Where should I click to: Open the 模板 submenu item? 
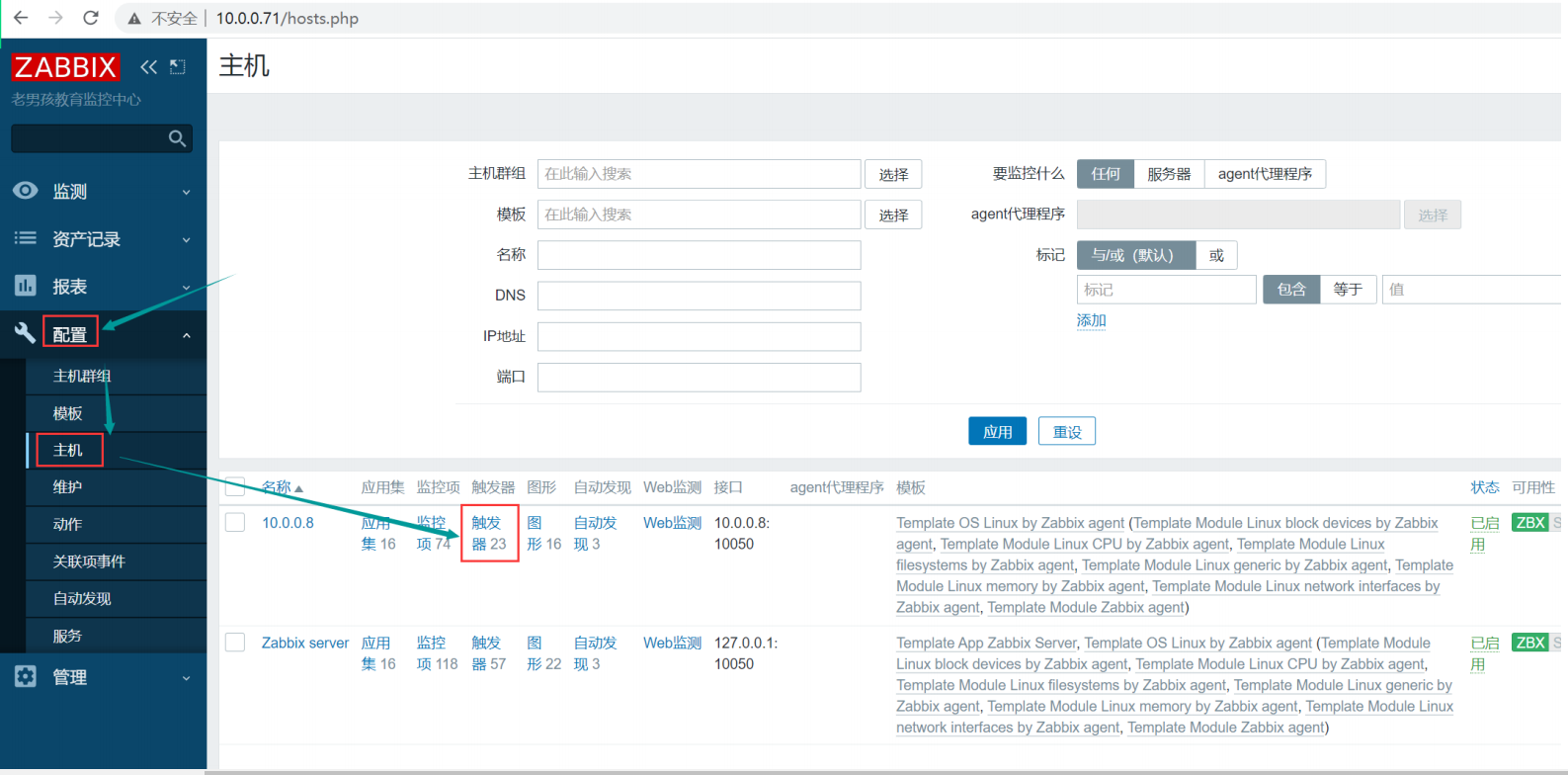pos(68,413)
